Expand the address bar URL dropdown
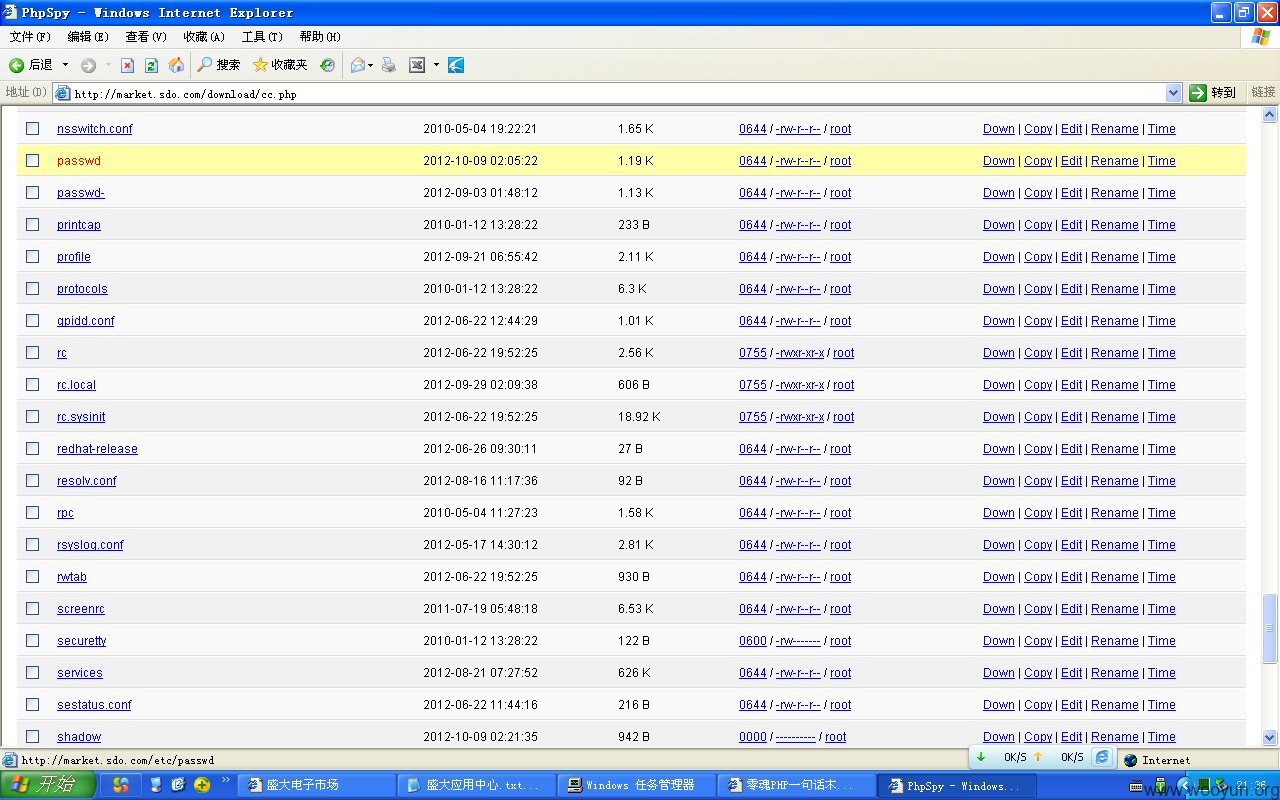The image size is (1280, 800). click(x=1174, y=93)
